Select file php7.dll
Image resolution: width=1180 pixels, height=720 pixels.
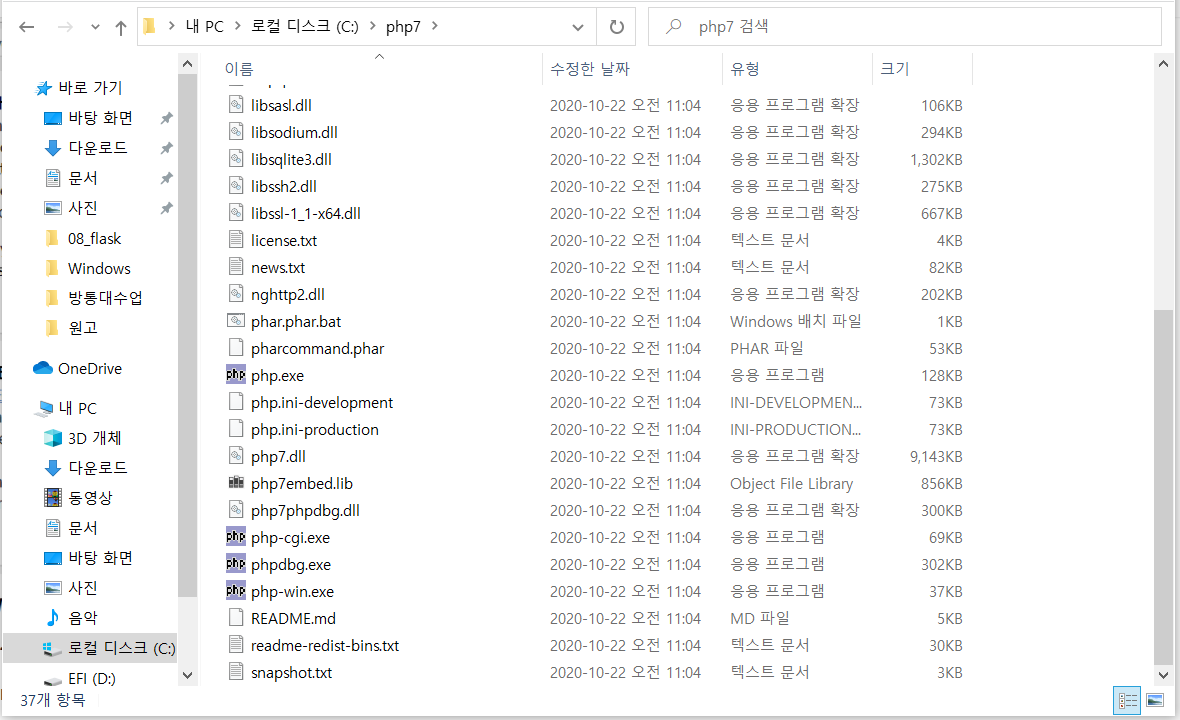[278, 457]
